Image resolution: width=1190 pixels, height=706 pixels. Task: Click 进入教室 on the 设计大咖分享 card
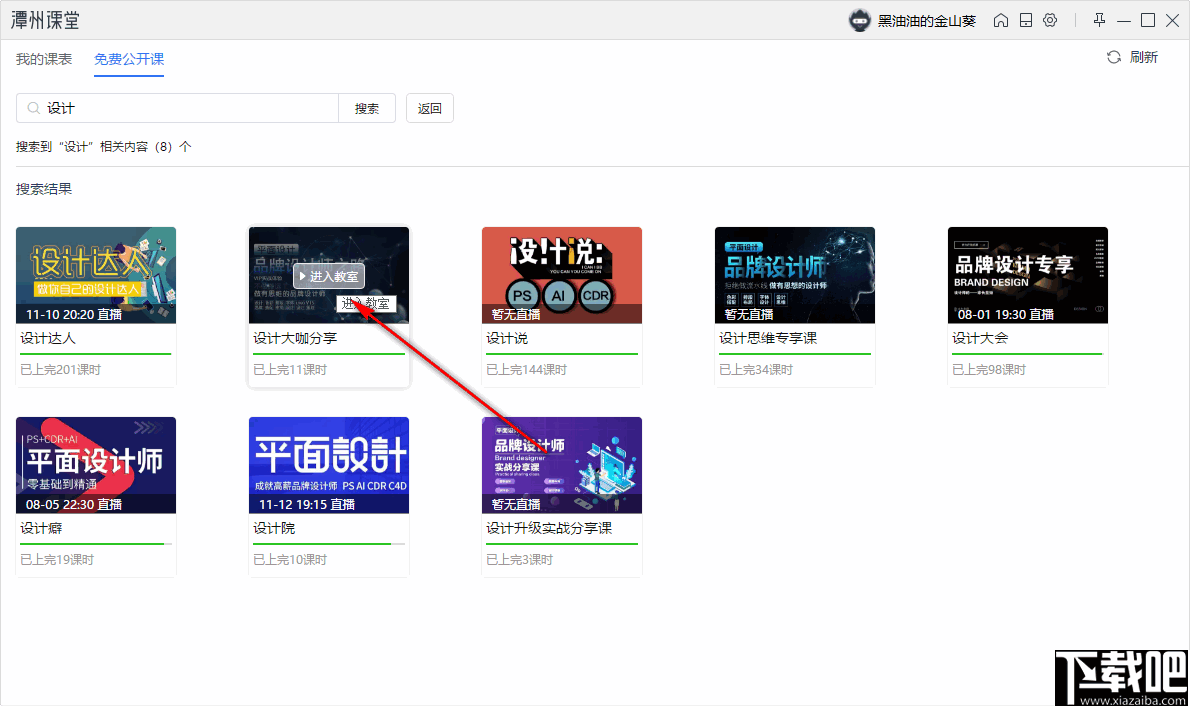coord(328,276)
